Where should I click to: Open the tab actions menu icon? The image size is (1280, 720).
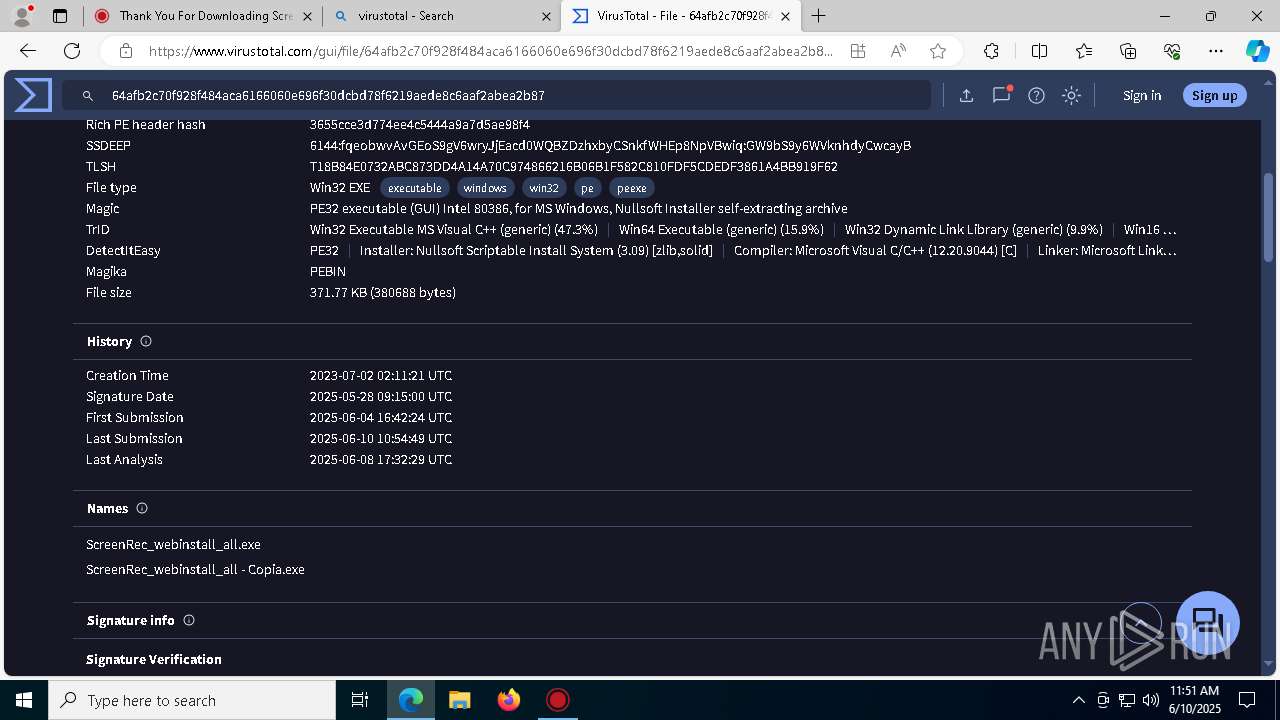pyautogui.click(x=60, y=16)
